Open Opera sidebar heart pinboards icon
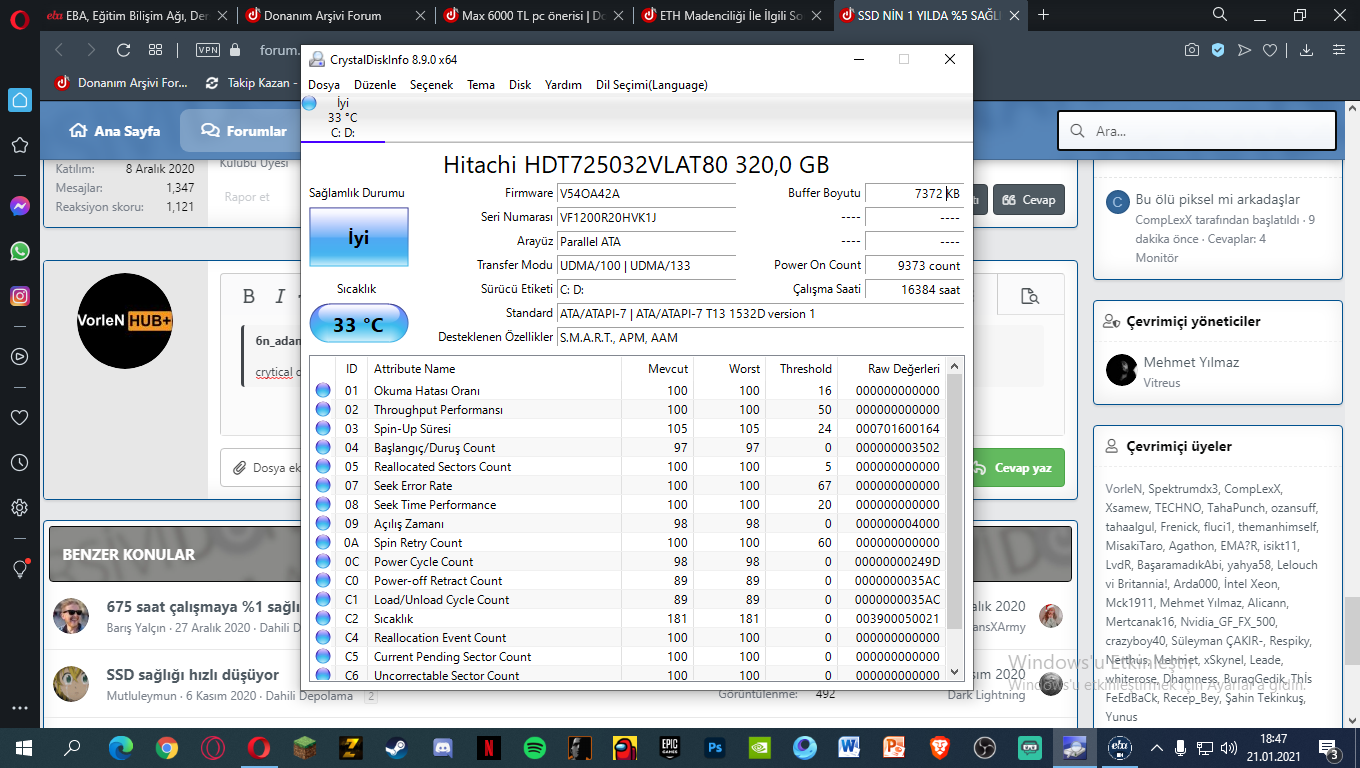Screen dimensions: 1360x768 19,417
